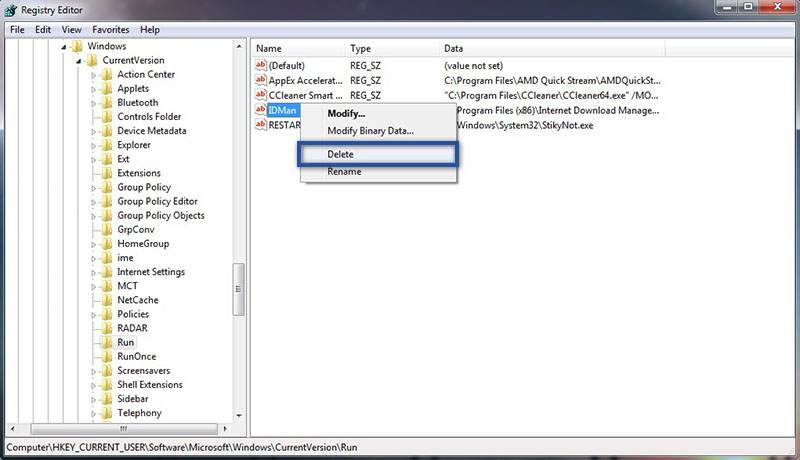Viewport: 800px width, 460px height.
Task: Sort values by the Type column header
Action: tap(392, 48)
